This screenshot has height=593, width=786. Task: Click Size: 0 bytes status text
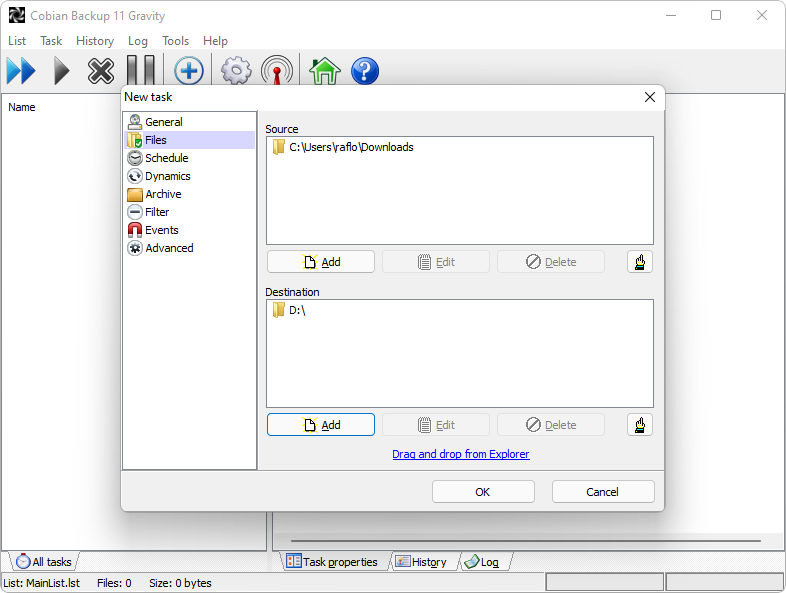coord(180,583)
